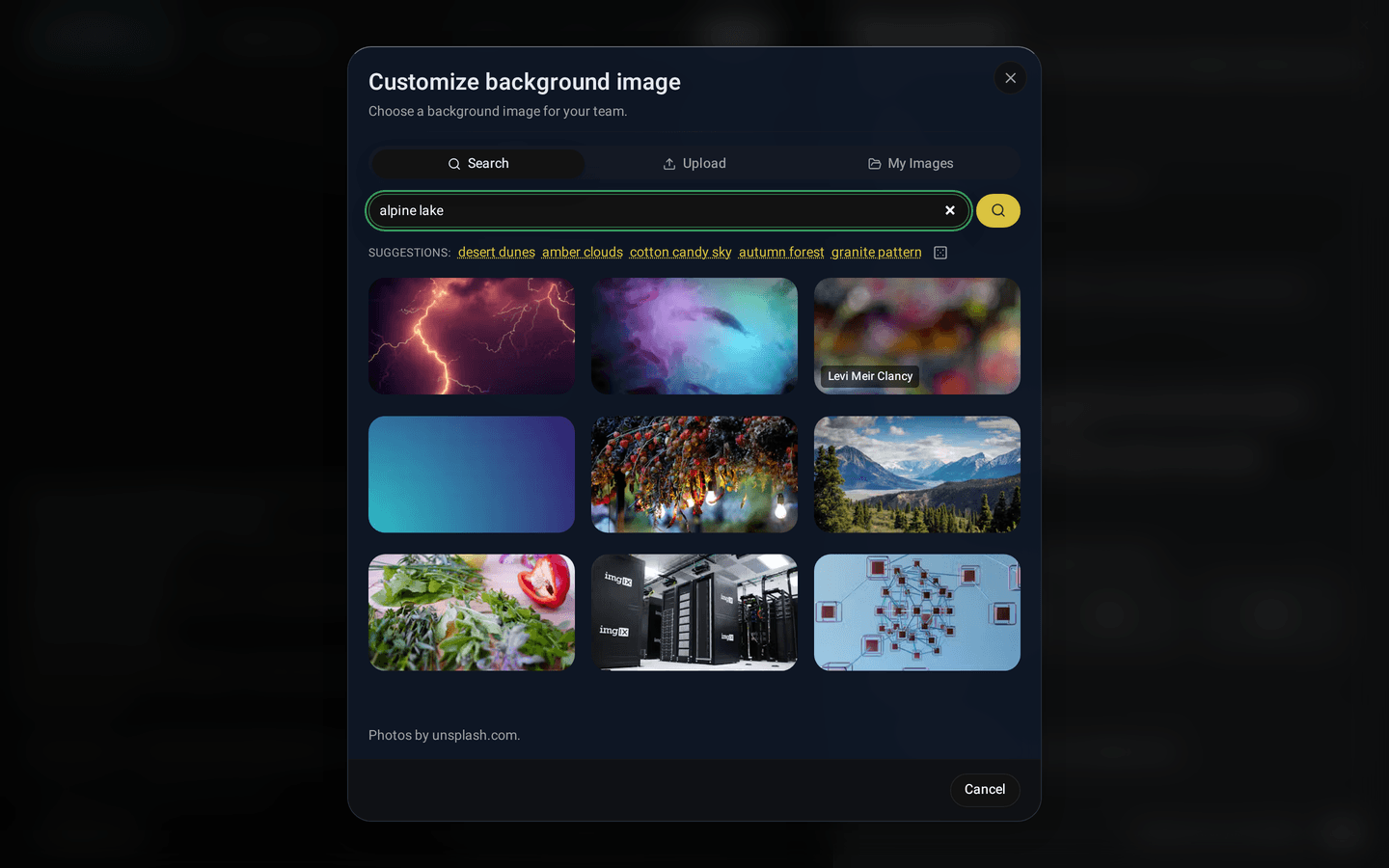Image resolution: width=1389 pixels, height=868 pixels.
Task: Pick the cotton candy sky suggestion
Action: [681, 253]
